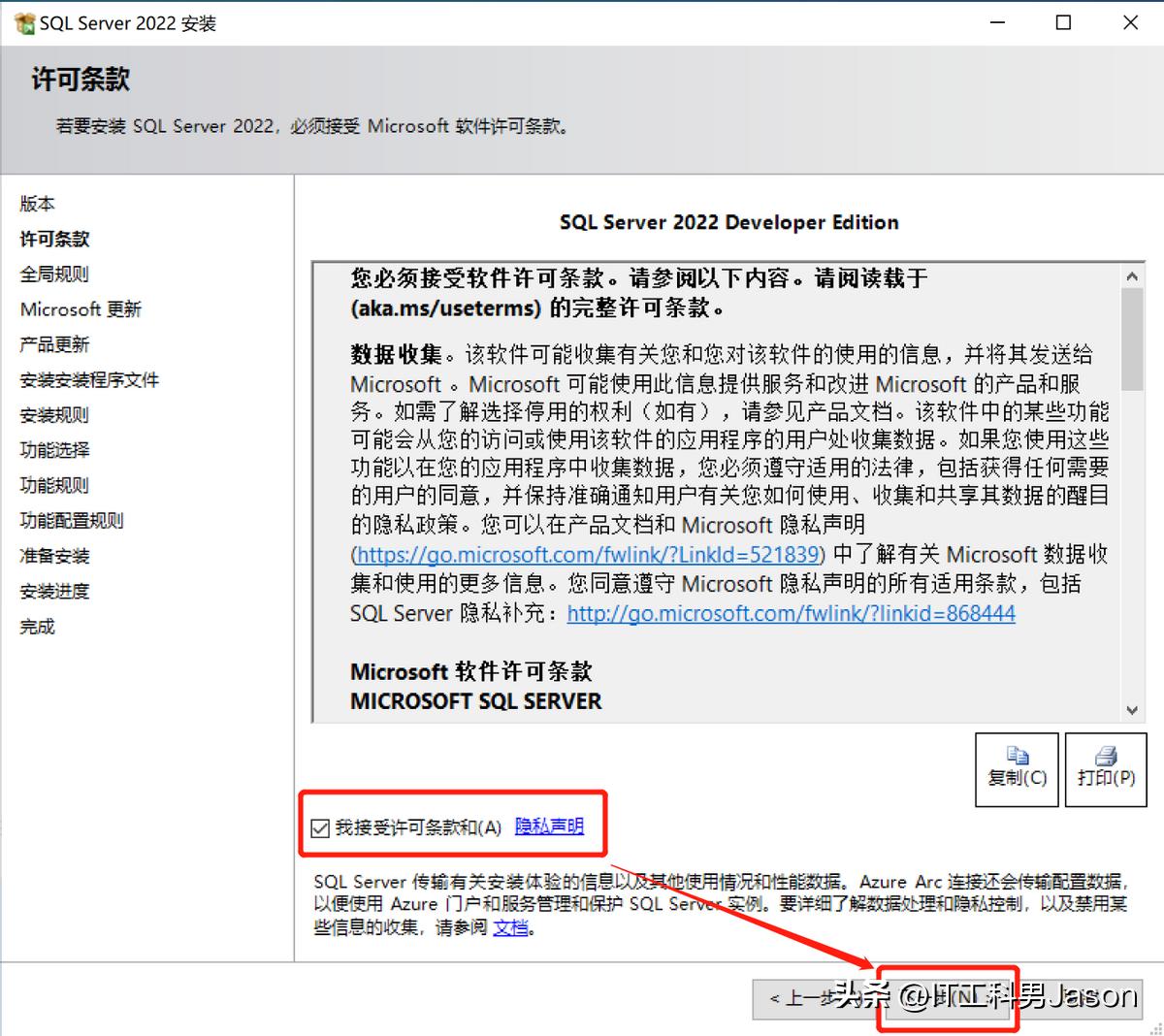The image size is (1164, 1036).
Task: Open the 隐私声明 privacy statement link
Action: tap(550, 826)
